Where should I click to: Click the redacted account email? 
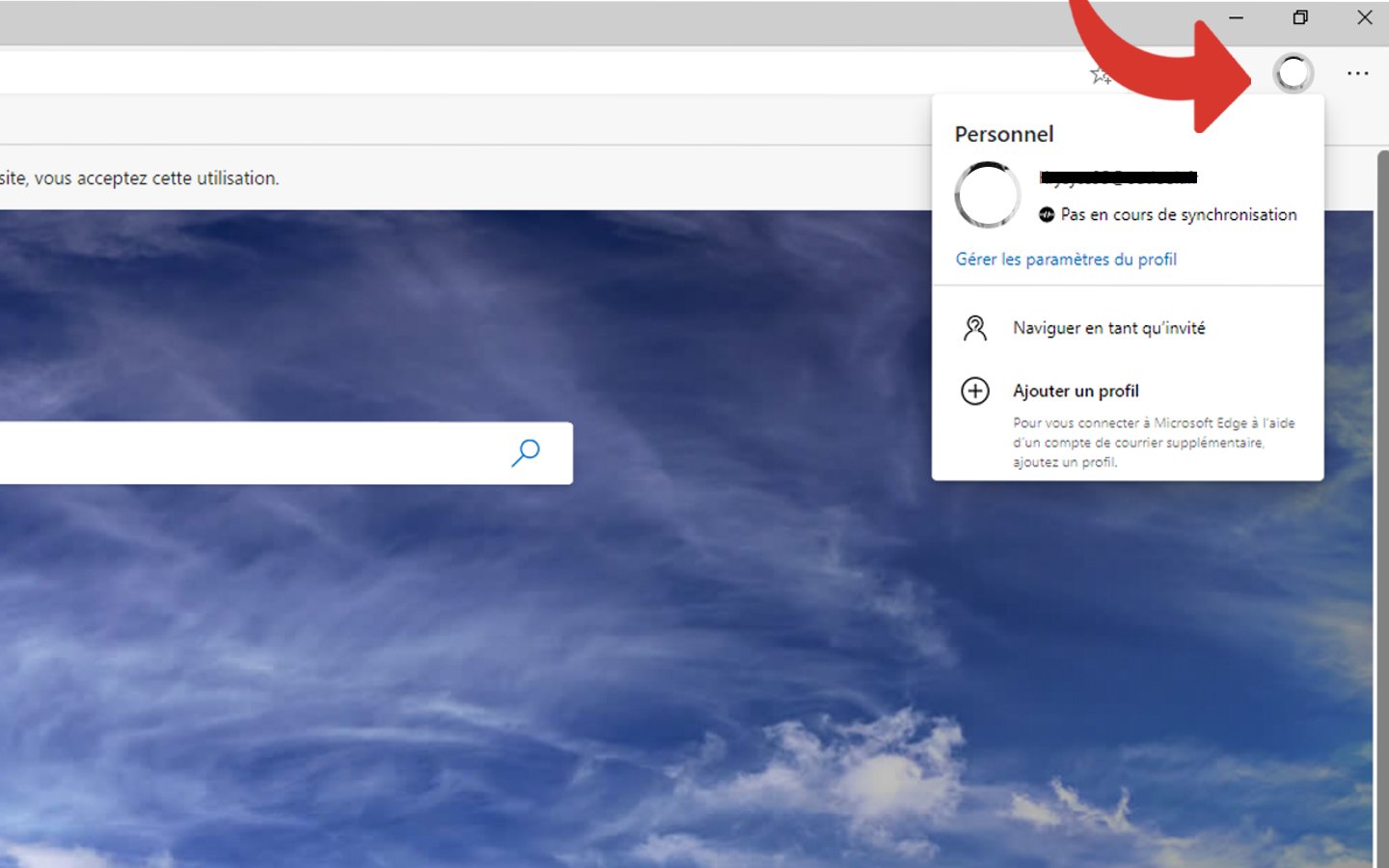pos(1118,177)
